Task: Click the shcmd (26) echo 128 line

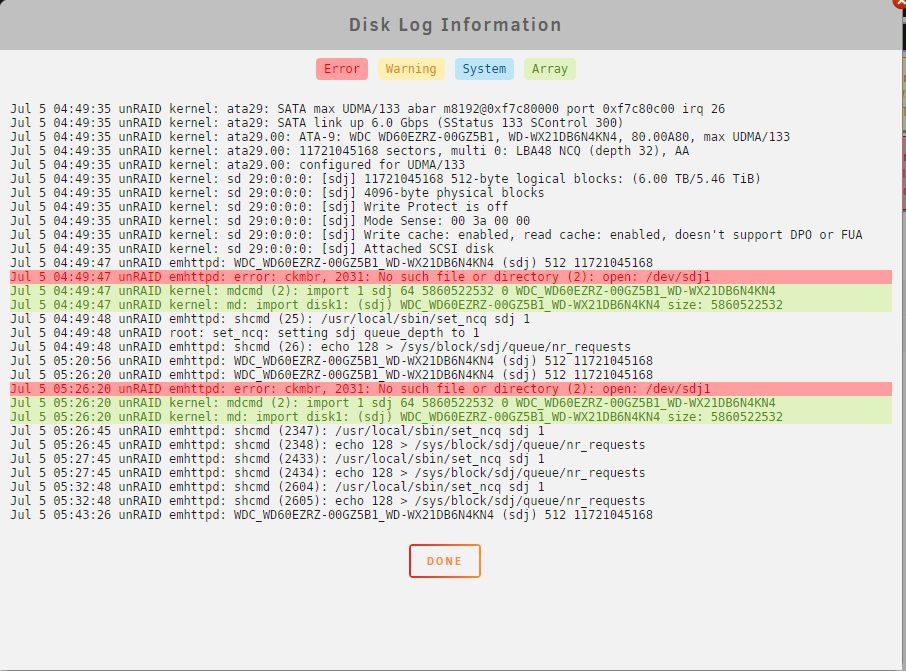Action: coord(321,347)
